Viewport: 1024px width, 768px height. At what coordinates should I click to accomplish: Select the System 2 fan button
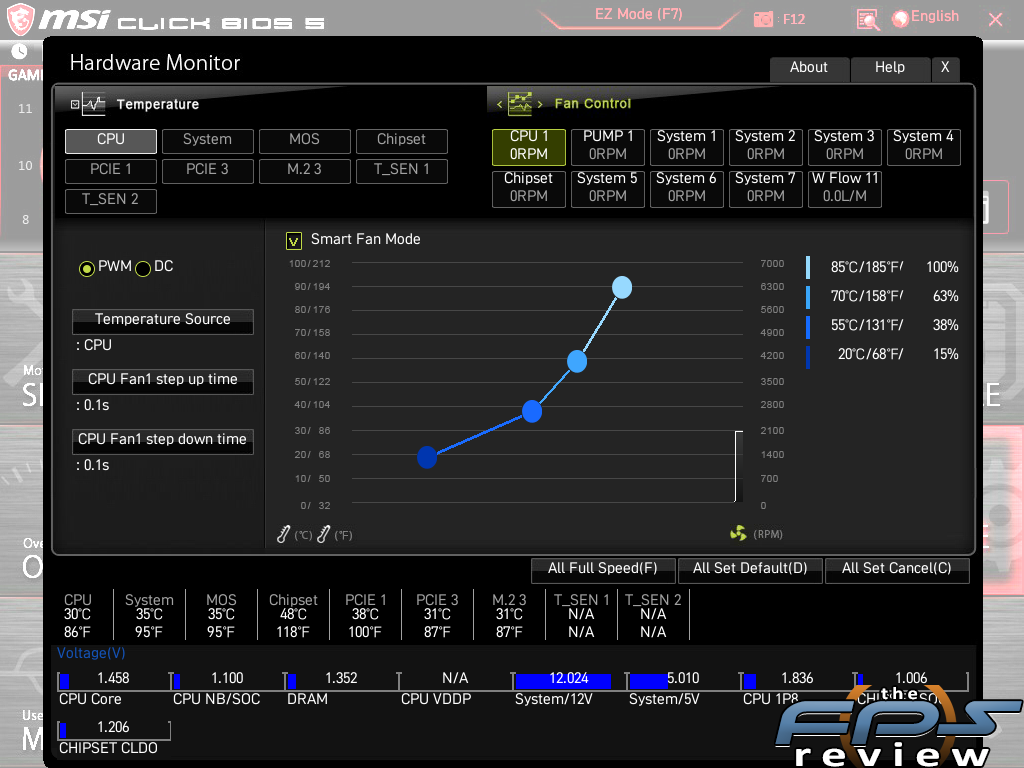(765, 146)
